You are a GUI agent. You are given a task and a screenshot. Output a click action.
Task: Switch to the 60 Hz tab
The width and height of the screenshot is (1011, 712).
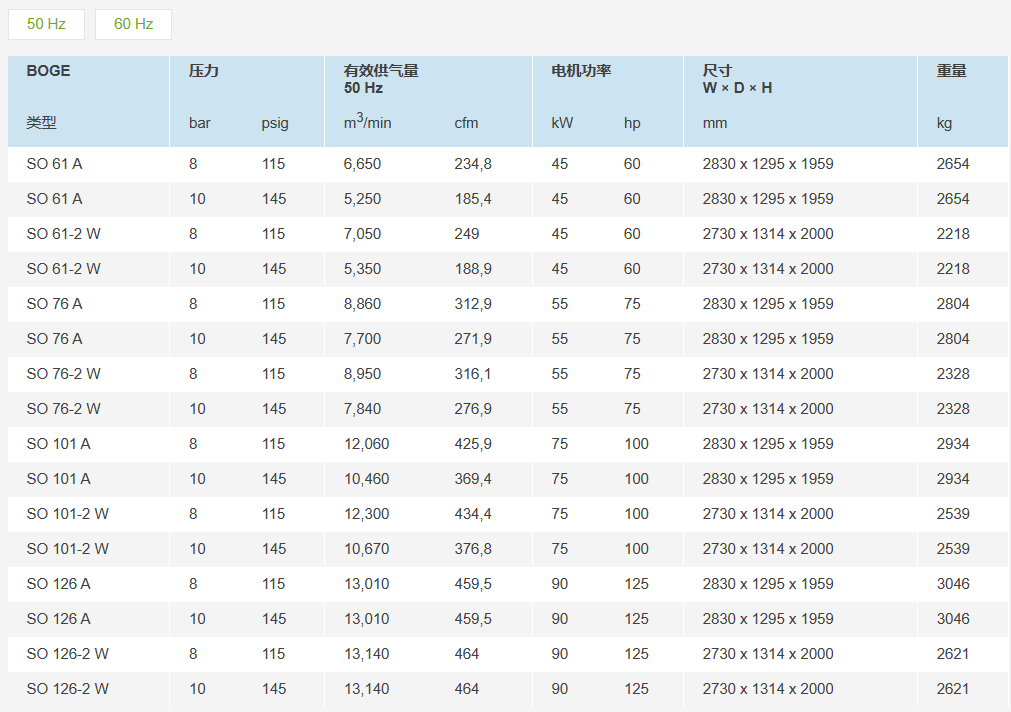[x=133, y=24]
